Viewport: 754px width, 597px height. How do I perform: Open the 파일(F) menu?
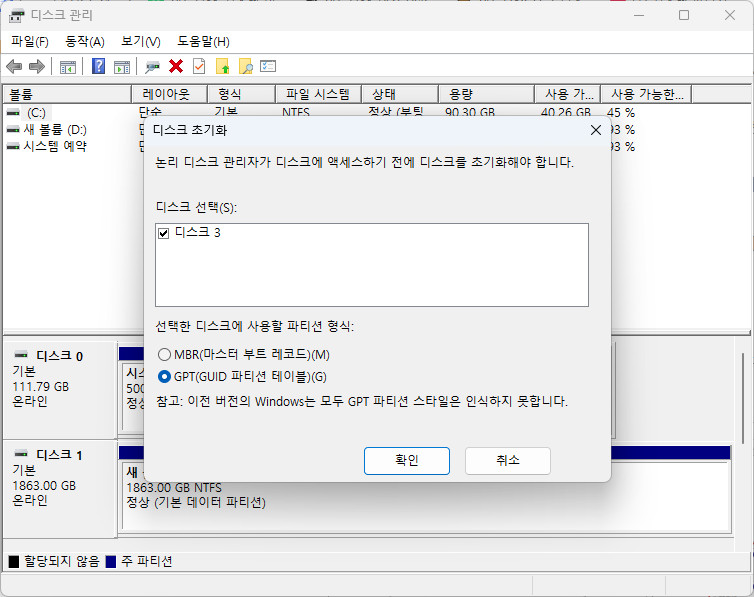pos(30,42)
